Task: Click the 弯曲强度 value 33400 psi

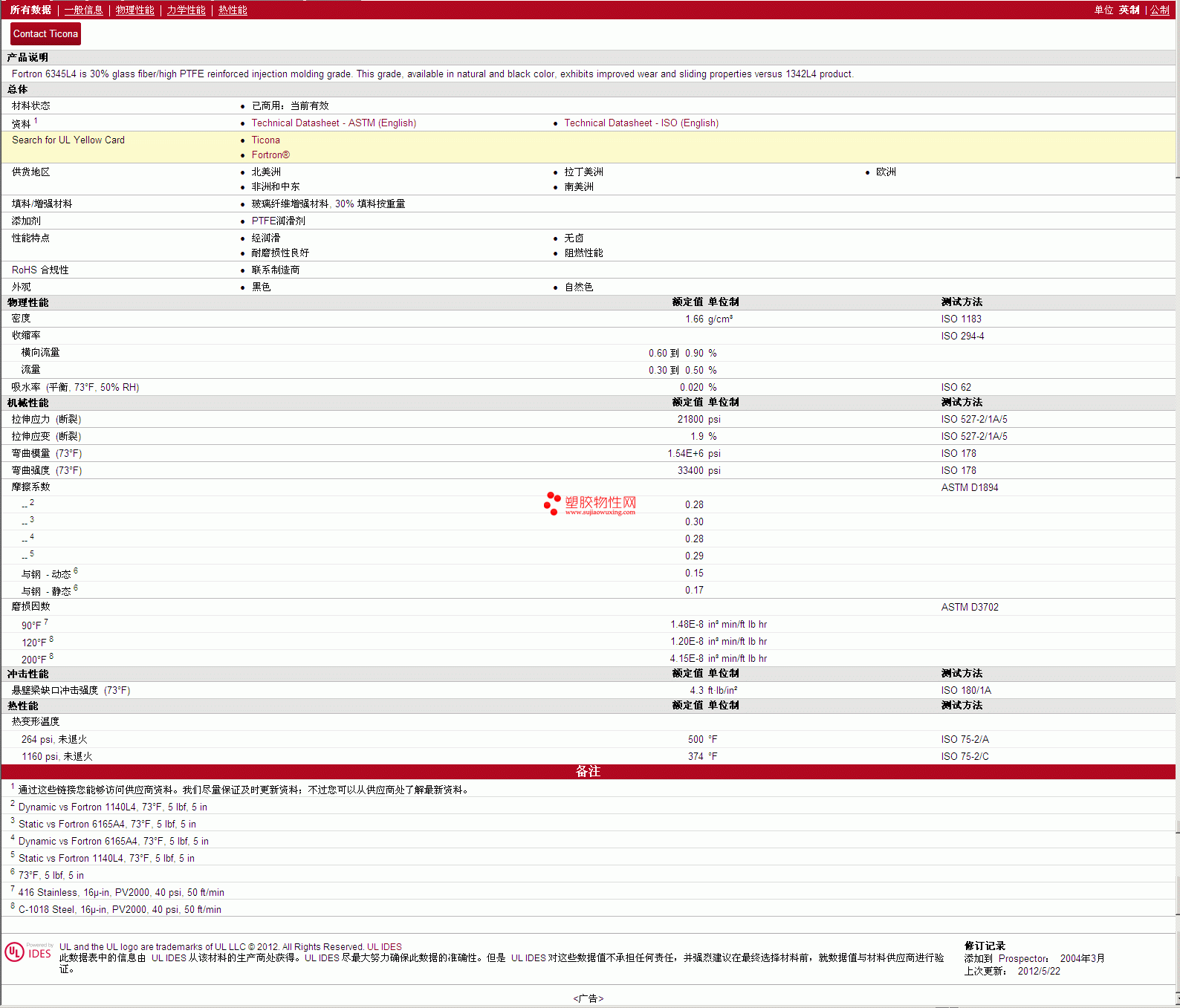Action: coord(698,471)
